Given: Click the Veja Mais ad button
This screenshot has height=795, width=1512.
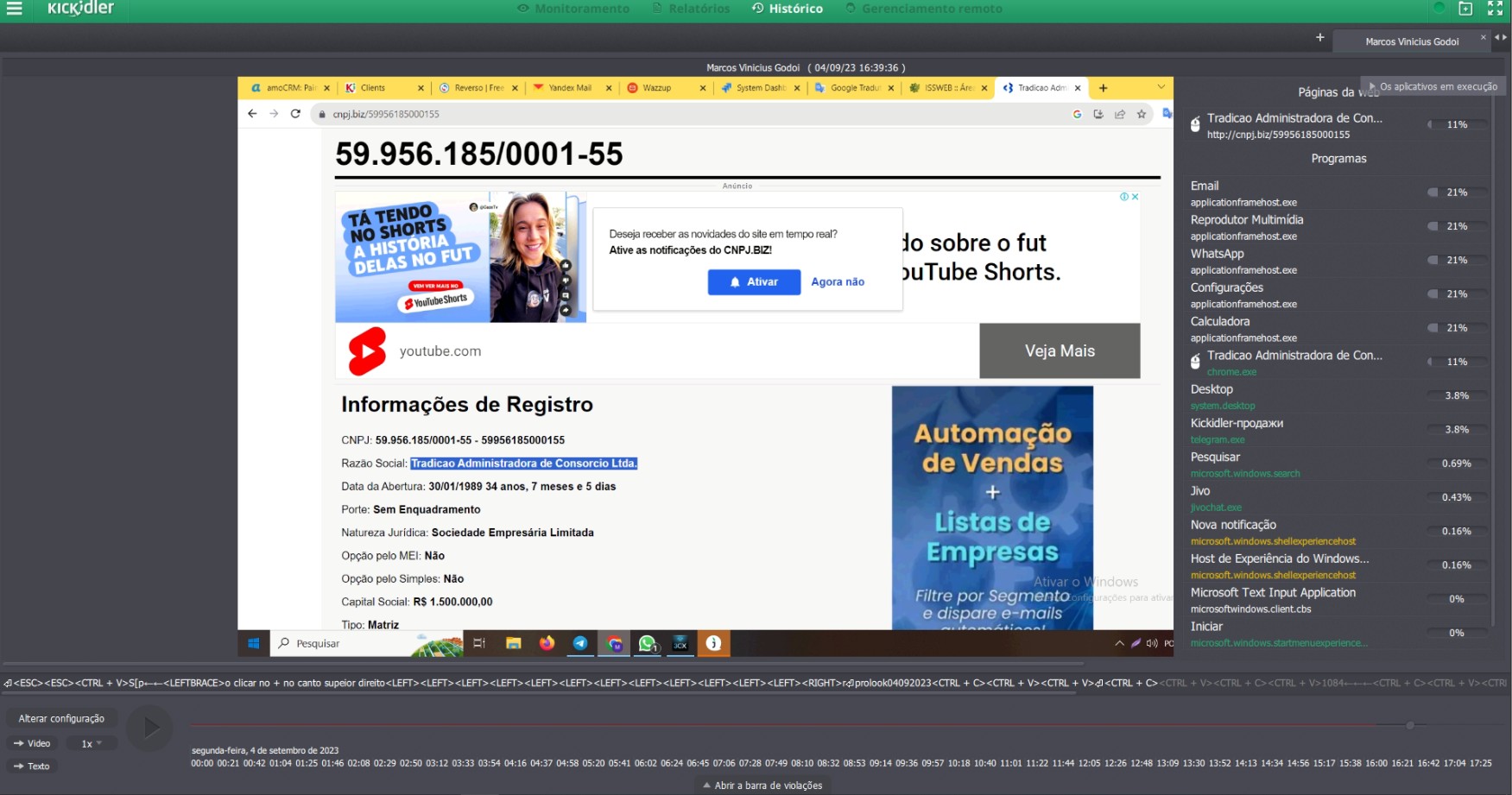Looking at the screenshot, I should (1060, 351).
